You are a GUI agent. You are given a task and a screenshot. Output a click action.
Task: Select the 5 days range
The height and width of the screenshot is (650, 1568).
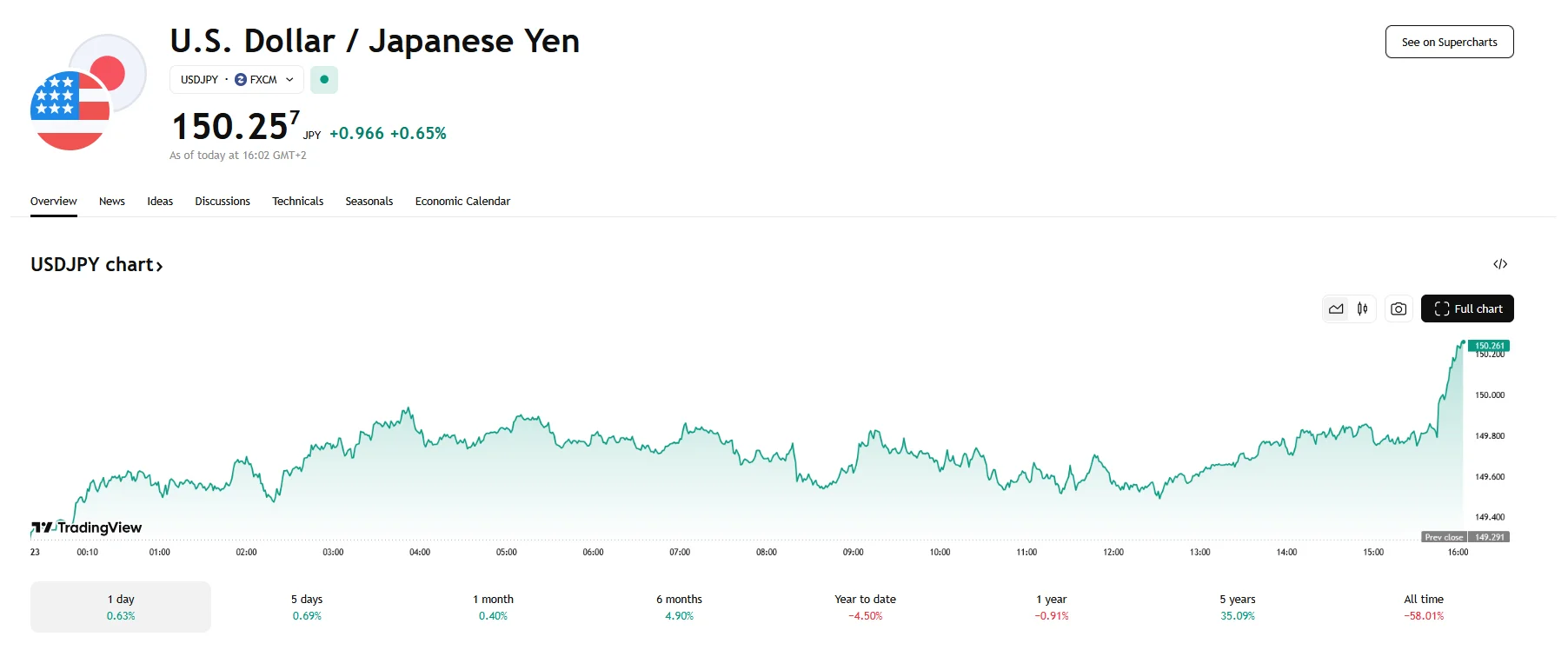(x=307, y=607)
